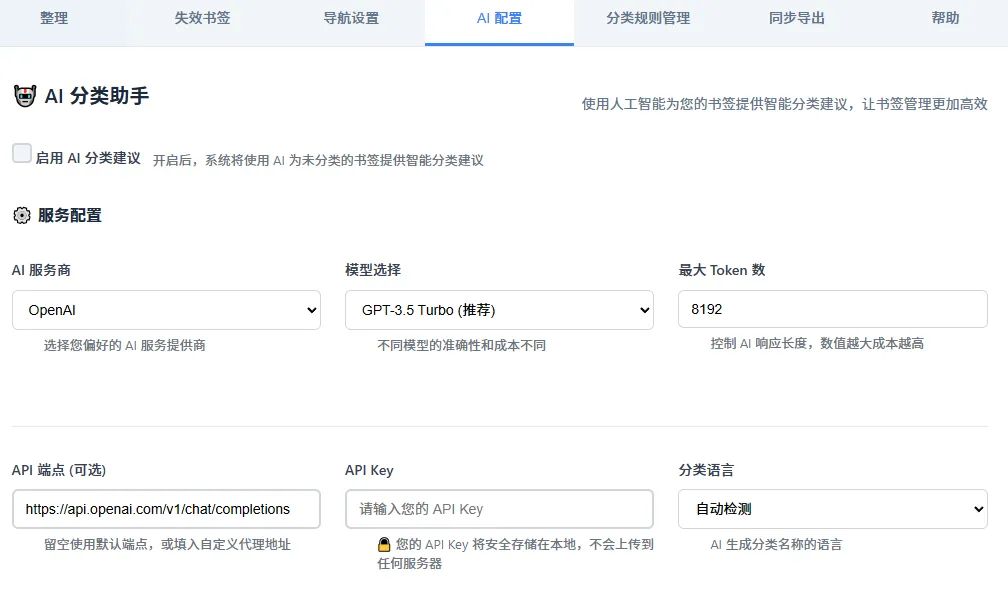The height and width of the screenshot is (594, 1008).
Task: Click the lock icon under API Key
Action: click(x=383, y=545)
